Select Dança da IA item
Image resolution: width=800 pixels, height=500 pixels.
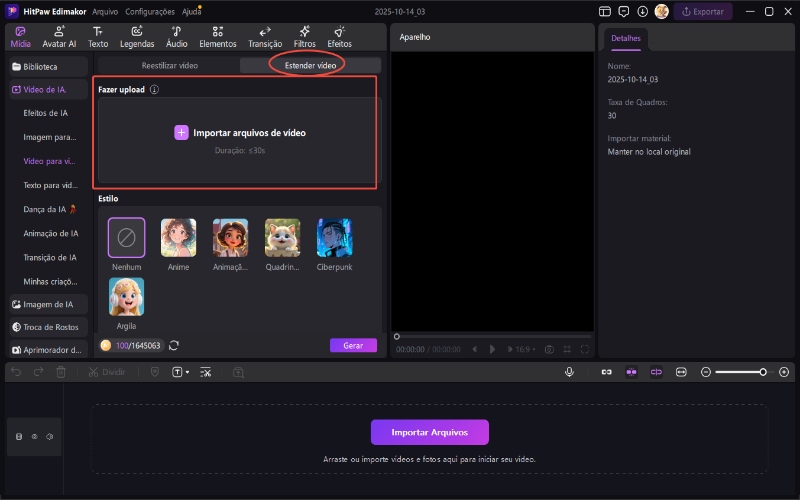(x=49, y=209)
